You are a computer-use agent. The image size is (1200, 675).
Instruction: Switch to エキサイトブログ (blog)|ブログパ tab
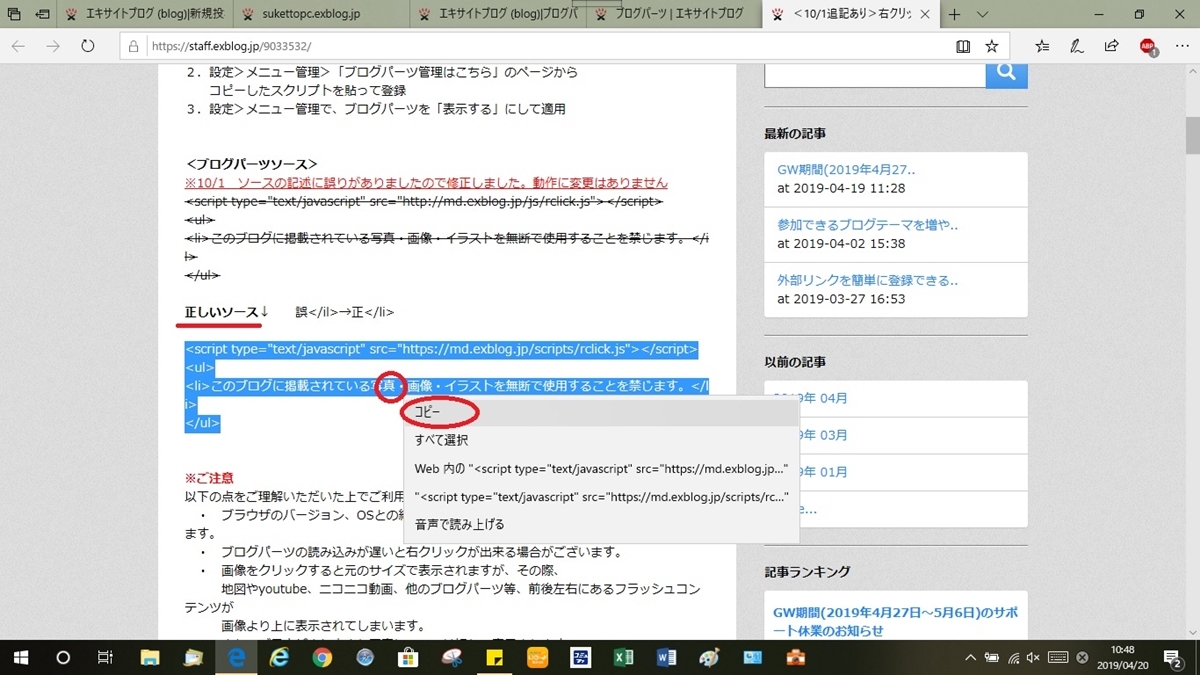click(497, 14)
